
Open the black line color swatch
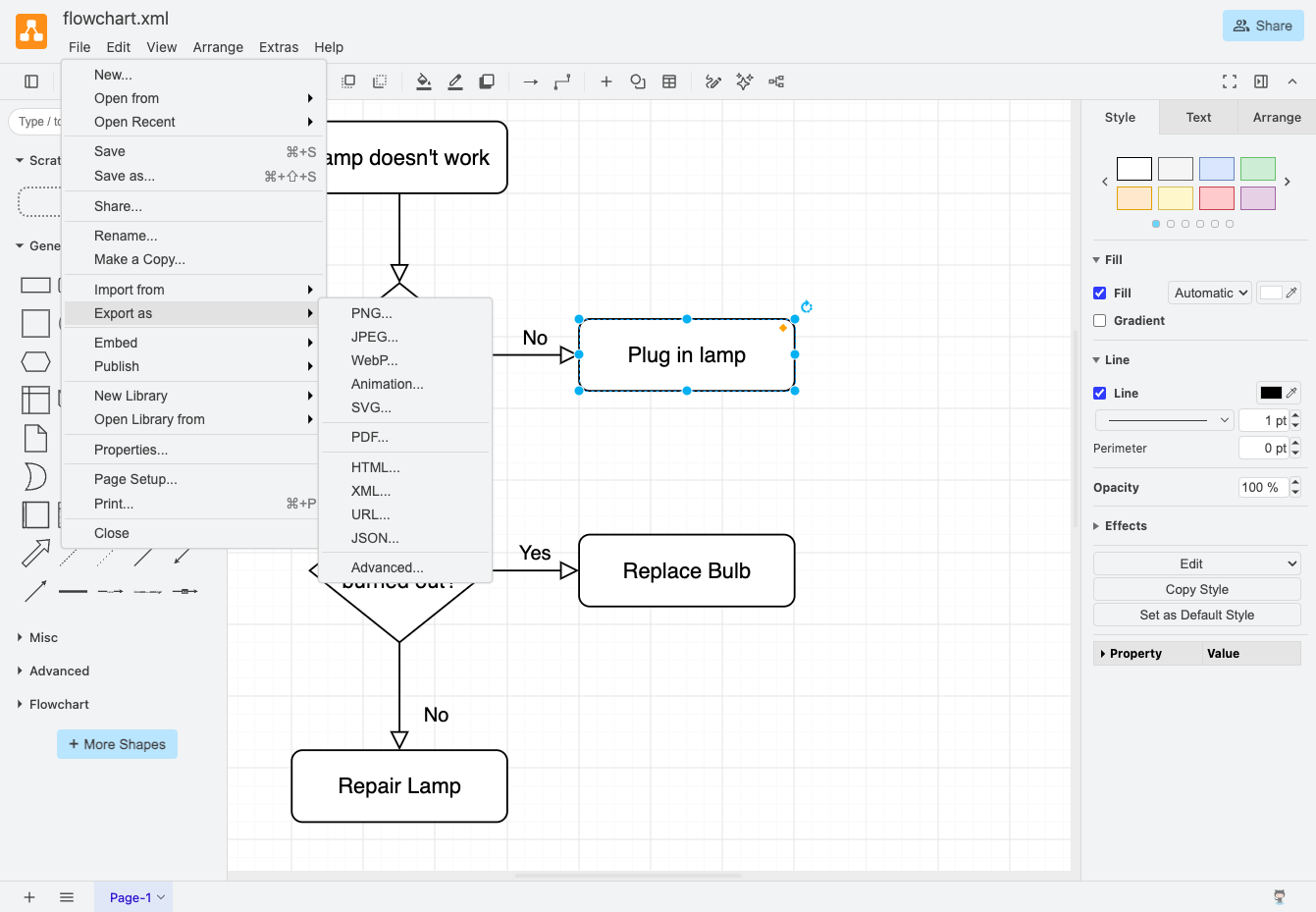[x=1271, y=393]
